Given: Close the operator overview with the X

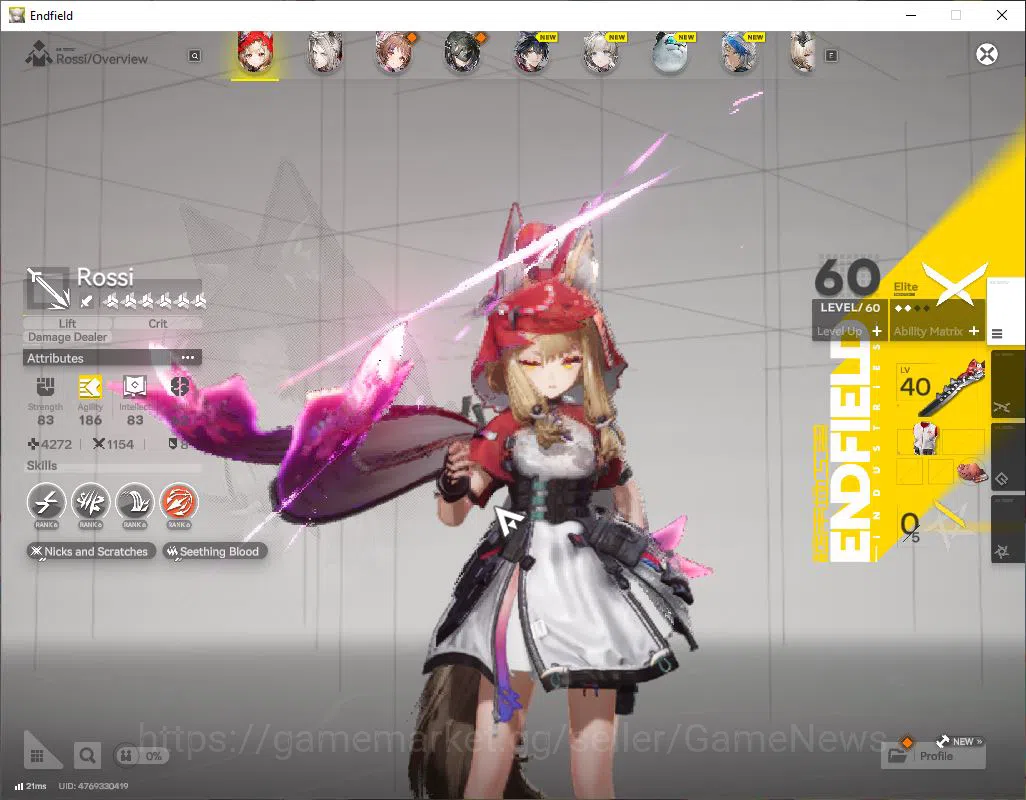Looking at the screenshot, I should 987,54.
